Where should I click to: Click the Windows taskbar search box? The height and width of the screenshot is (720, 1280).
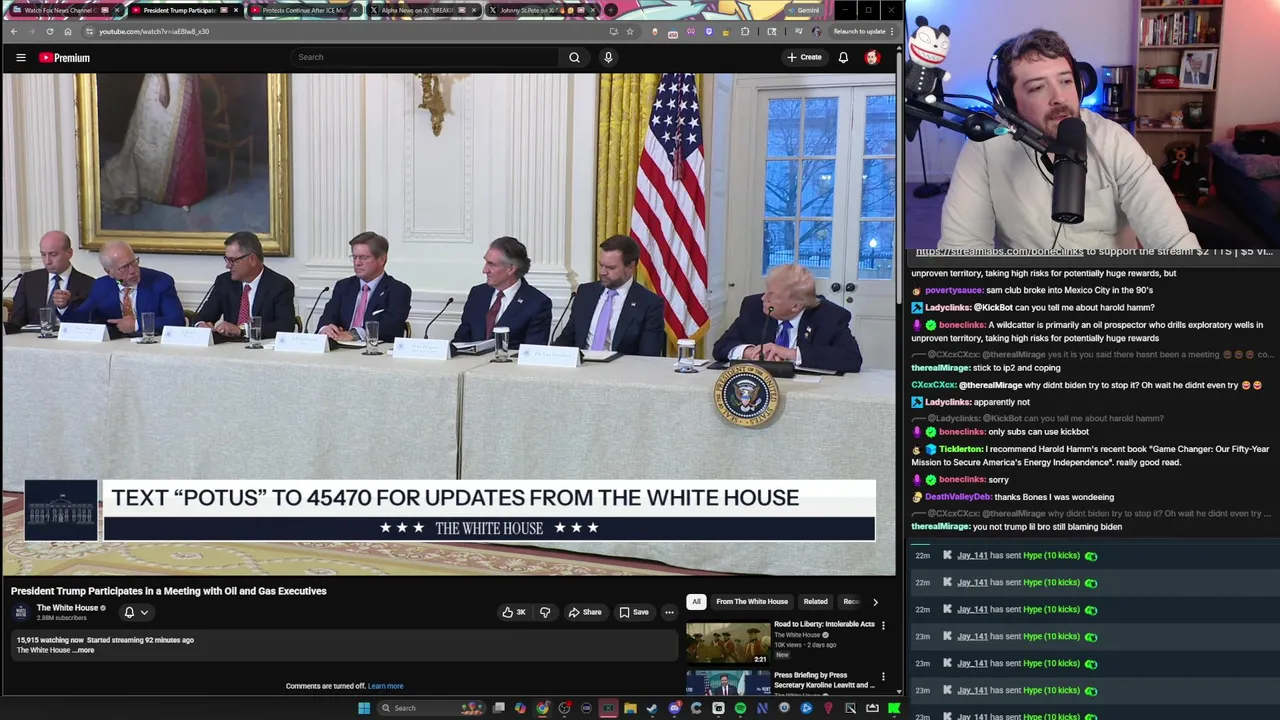(x=430, y=708)
